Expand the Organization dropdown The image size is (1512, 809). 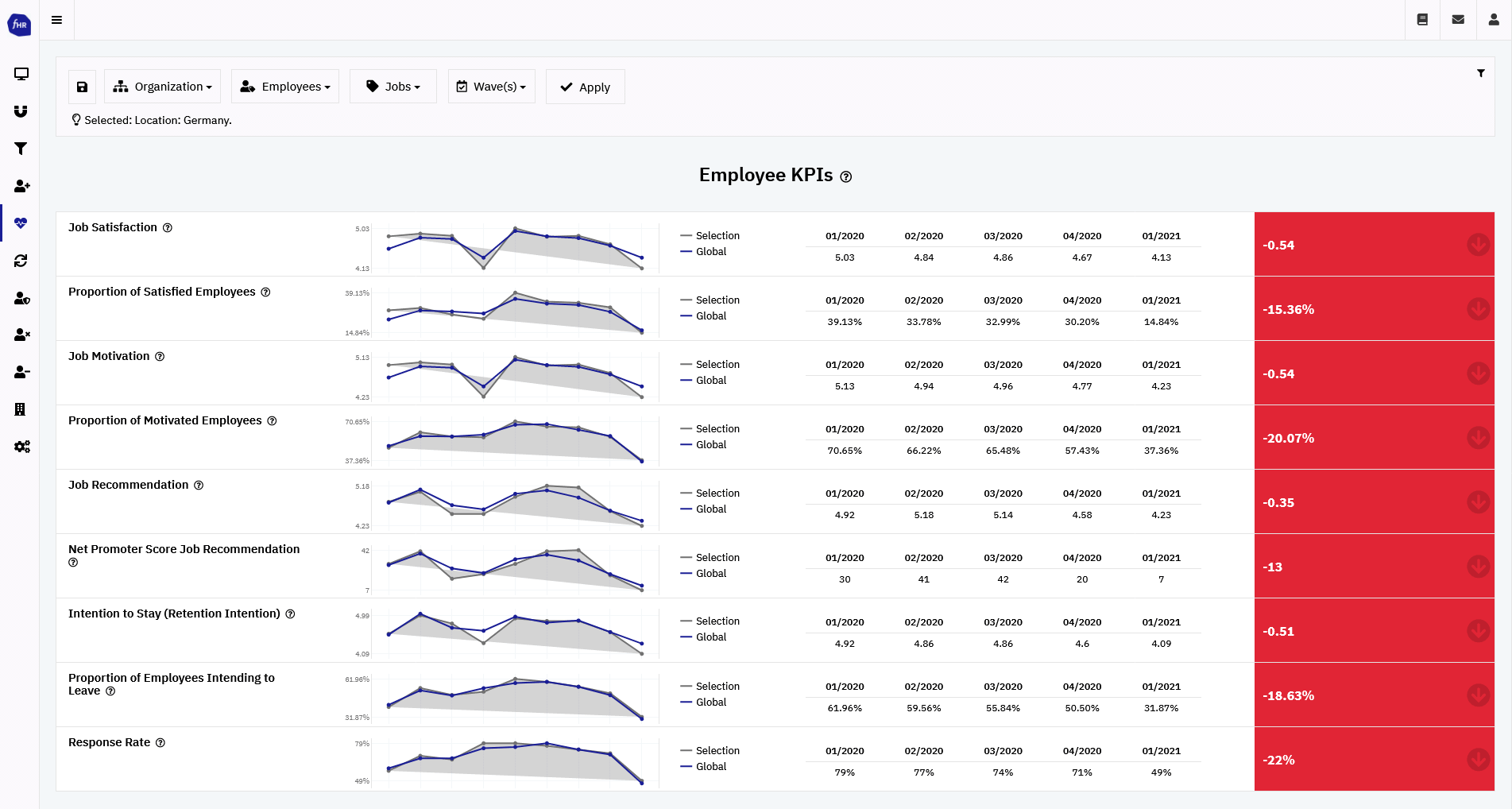tap(162, 86)
